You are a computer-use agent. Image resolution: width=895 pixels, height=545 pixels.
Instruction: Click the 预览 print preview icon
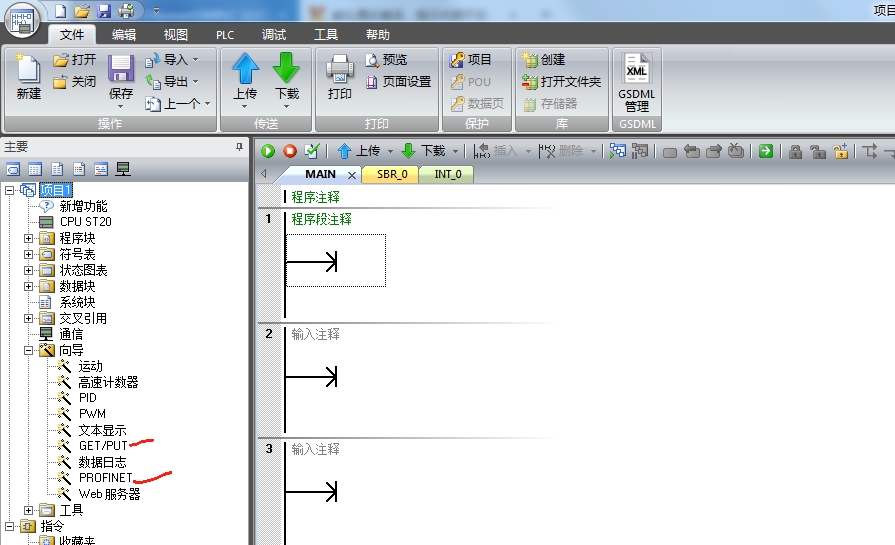372,60
